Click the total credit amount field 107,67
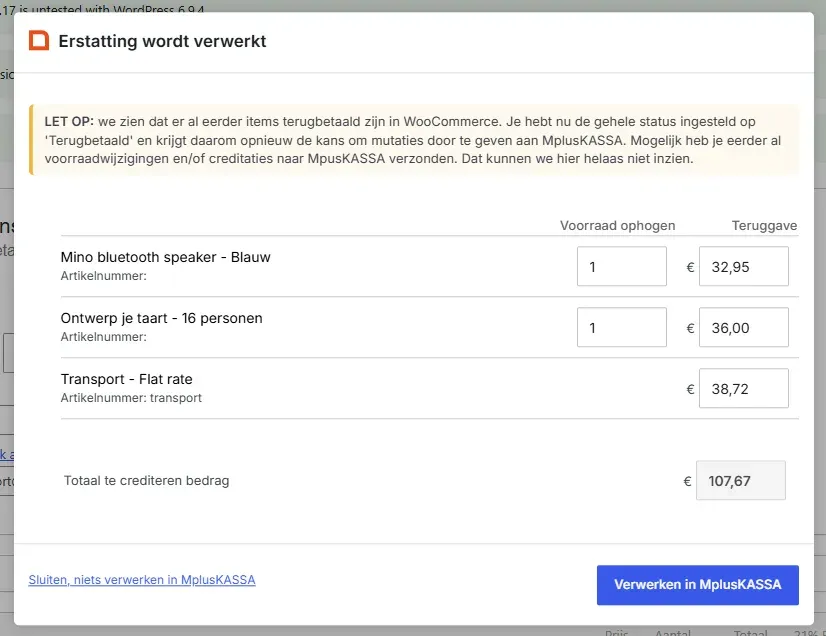826x636 pixels. click(x=741, y=480)
